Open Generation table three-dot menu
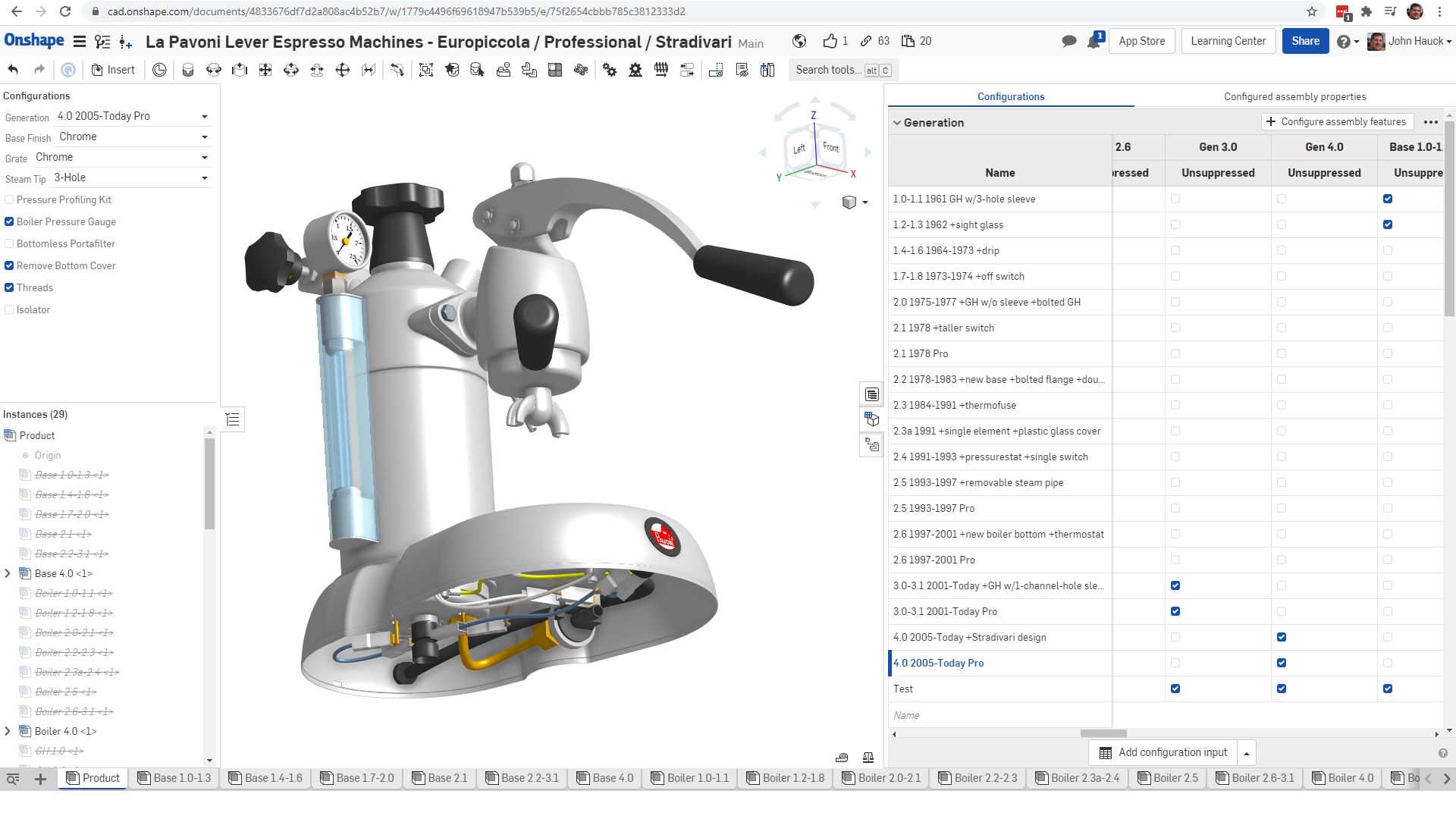 click(1430, 122)
